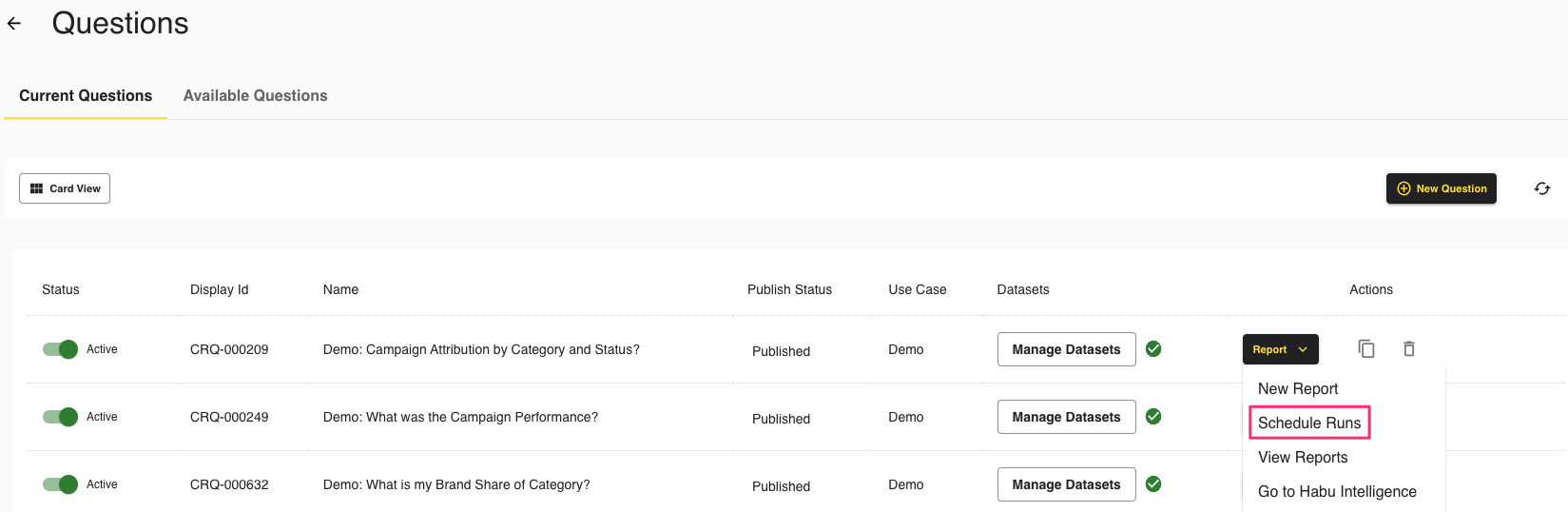
Task: Collapse the Report dropdown button
Action: click(x=1279, y=349)
